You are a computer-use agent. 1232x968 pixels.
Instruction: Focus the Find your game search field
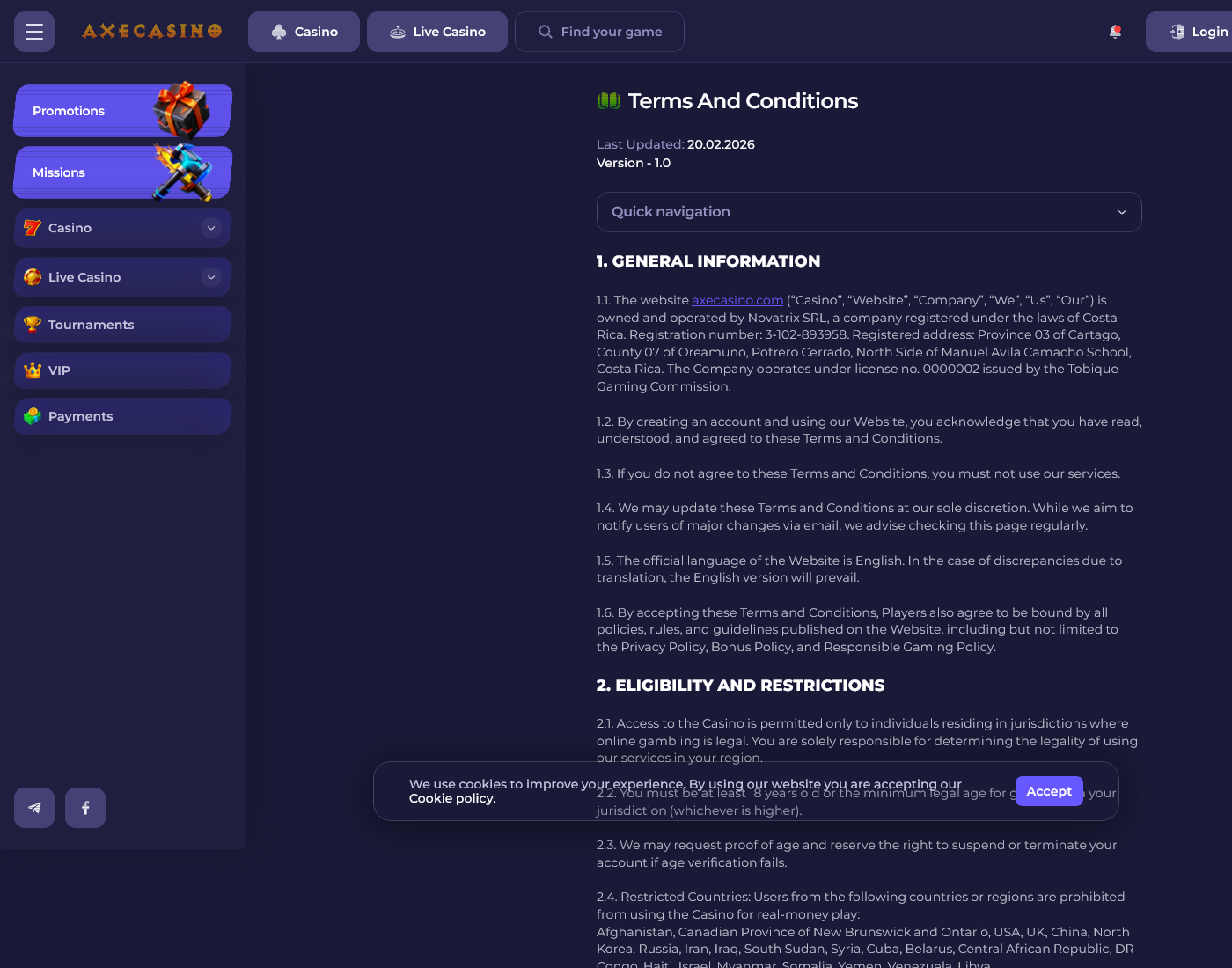(599, 32)
